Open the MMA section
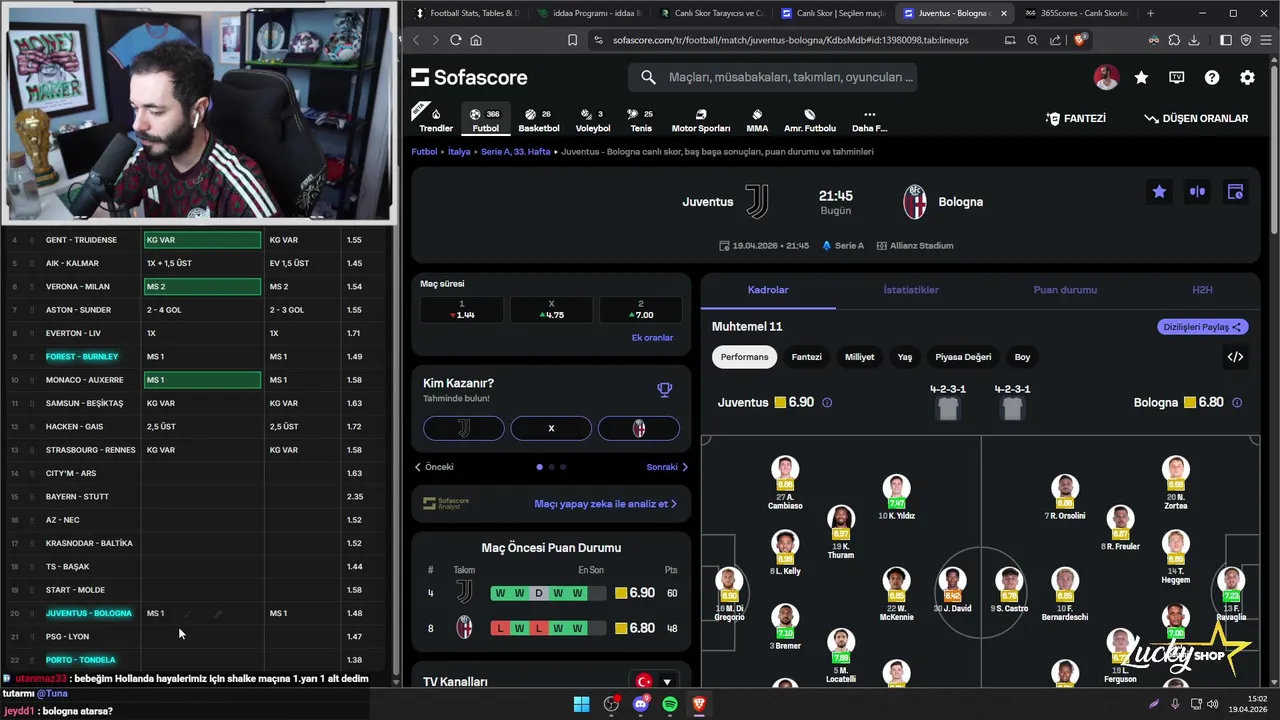The image size is (1280, 720). click(757, 120)
